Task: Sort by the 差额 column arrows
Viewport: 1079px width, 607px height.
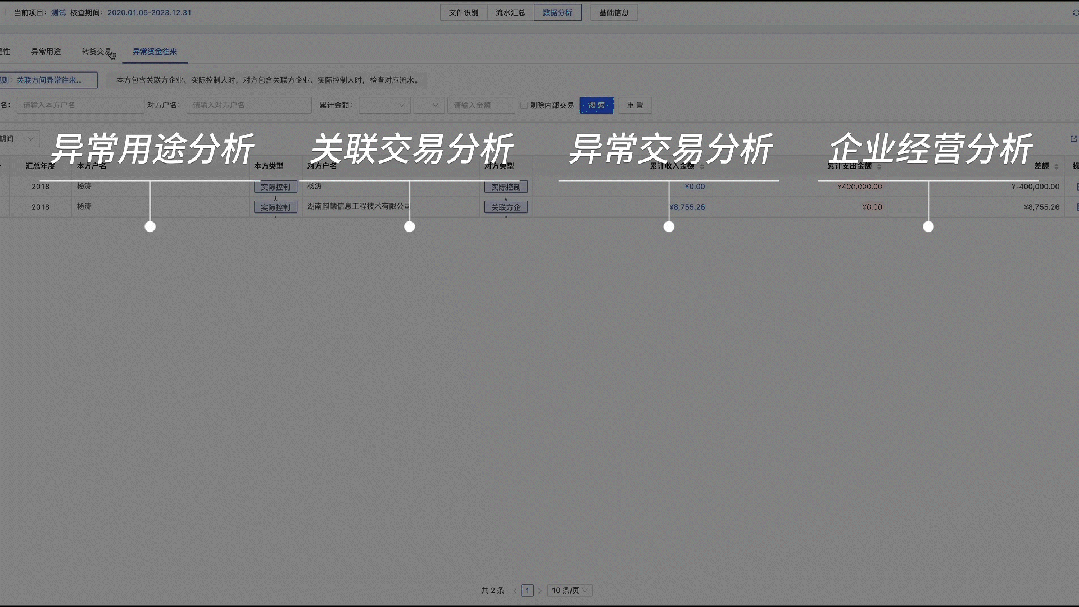Action: coord(1056,167)
